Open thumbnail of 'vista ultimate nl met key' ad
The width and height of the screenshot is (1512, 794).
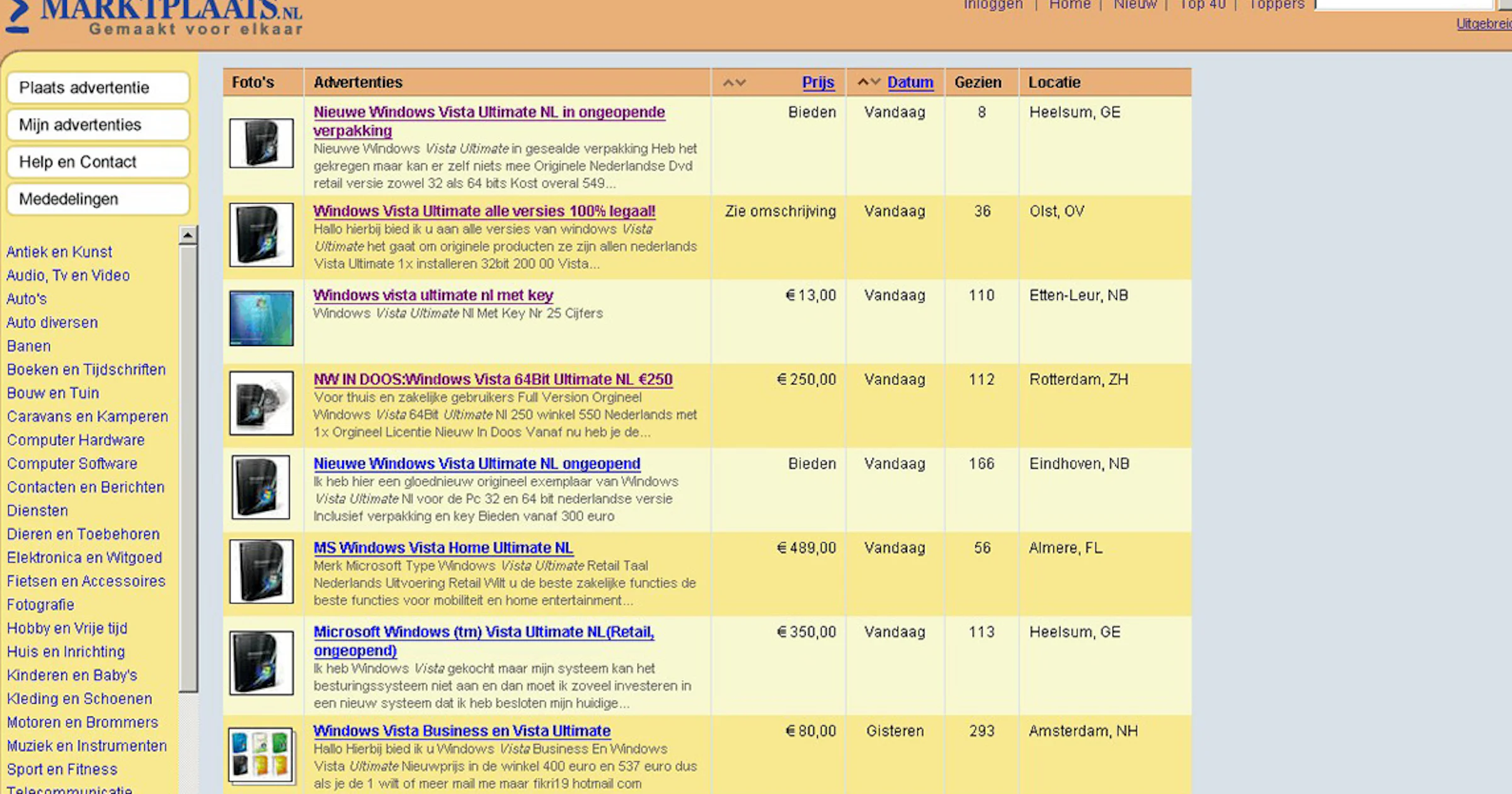[x=261, y=318]
